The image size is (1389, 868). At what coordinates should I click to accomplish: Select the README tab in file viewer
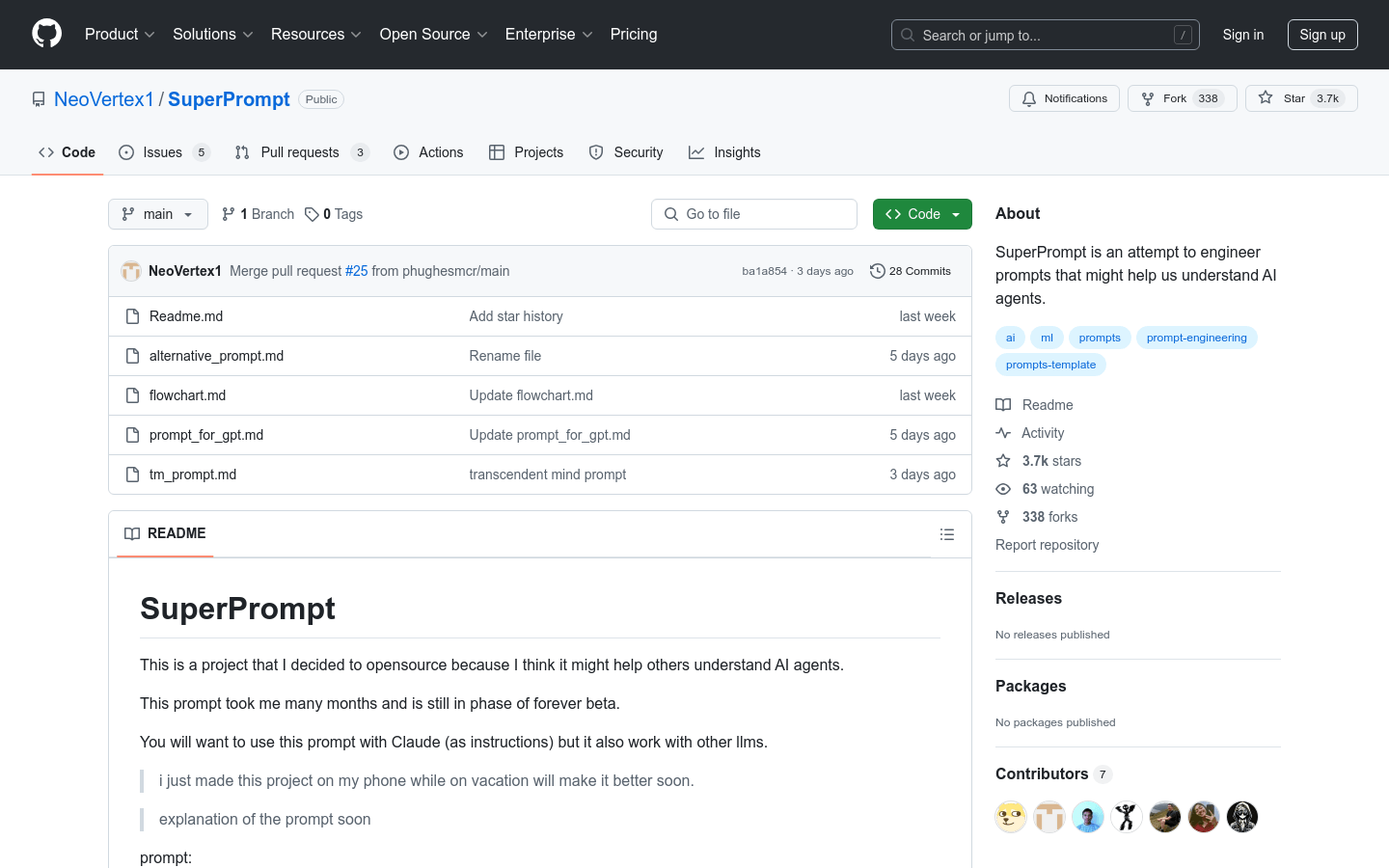[x=165, y=533]
